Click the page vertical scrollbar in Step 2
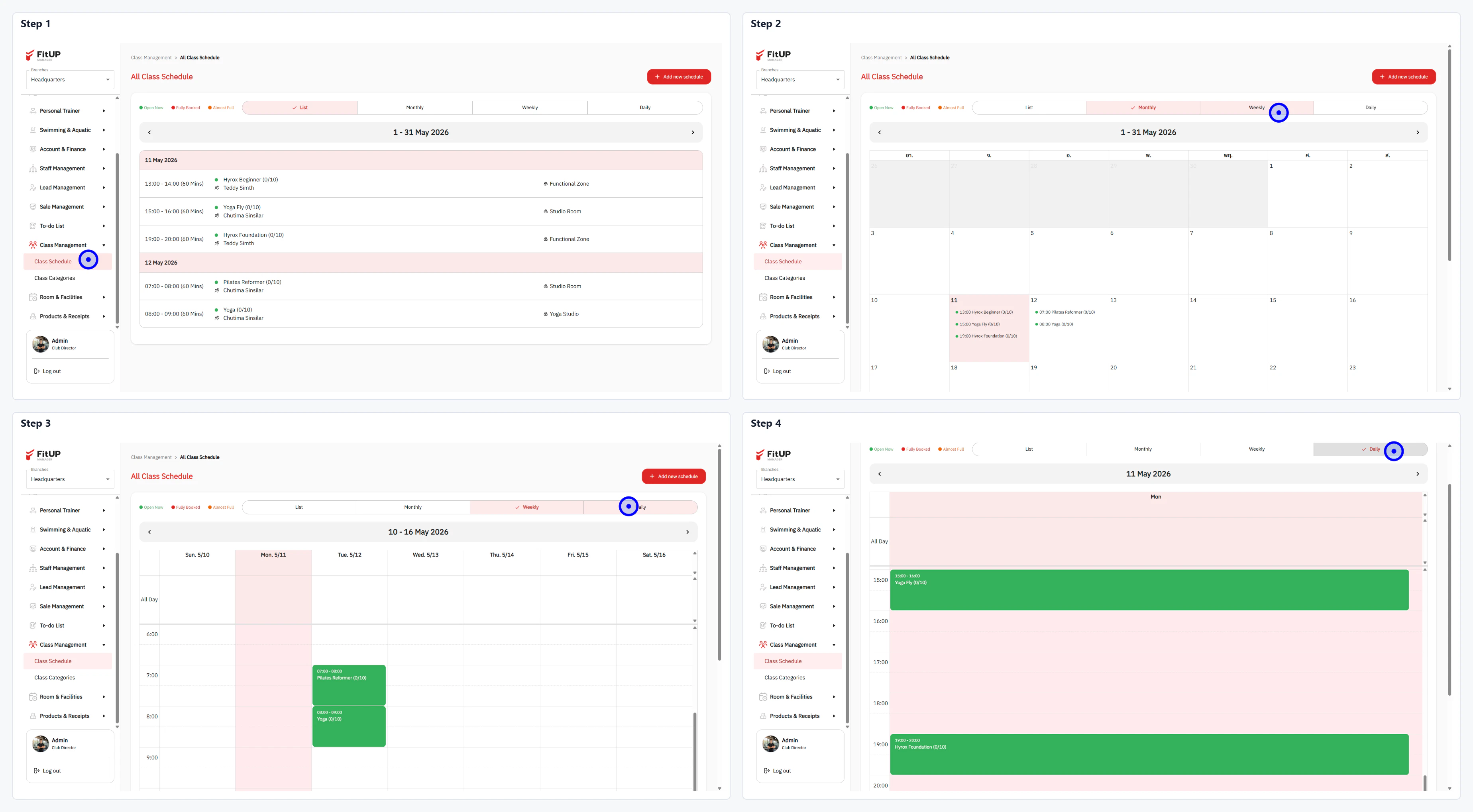The image size is (1473, 812). coord(1449,155)
